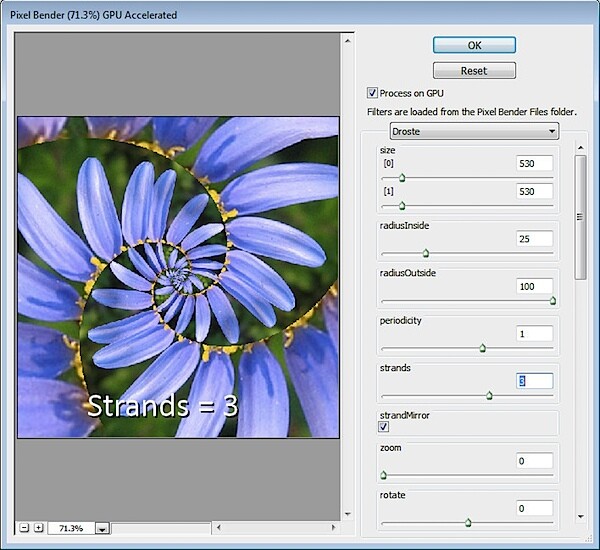Click the radiusInside value field
The width and height of the screenshot is (600, 550).
pyautogui.click(x=534, y=239)
